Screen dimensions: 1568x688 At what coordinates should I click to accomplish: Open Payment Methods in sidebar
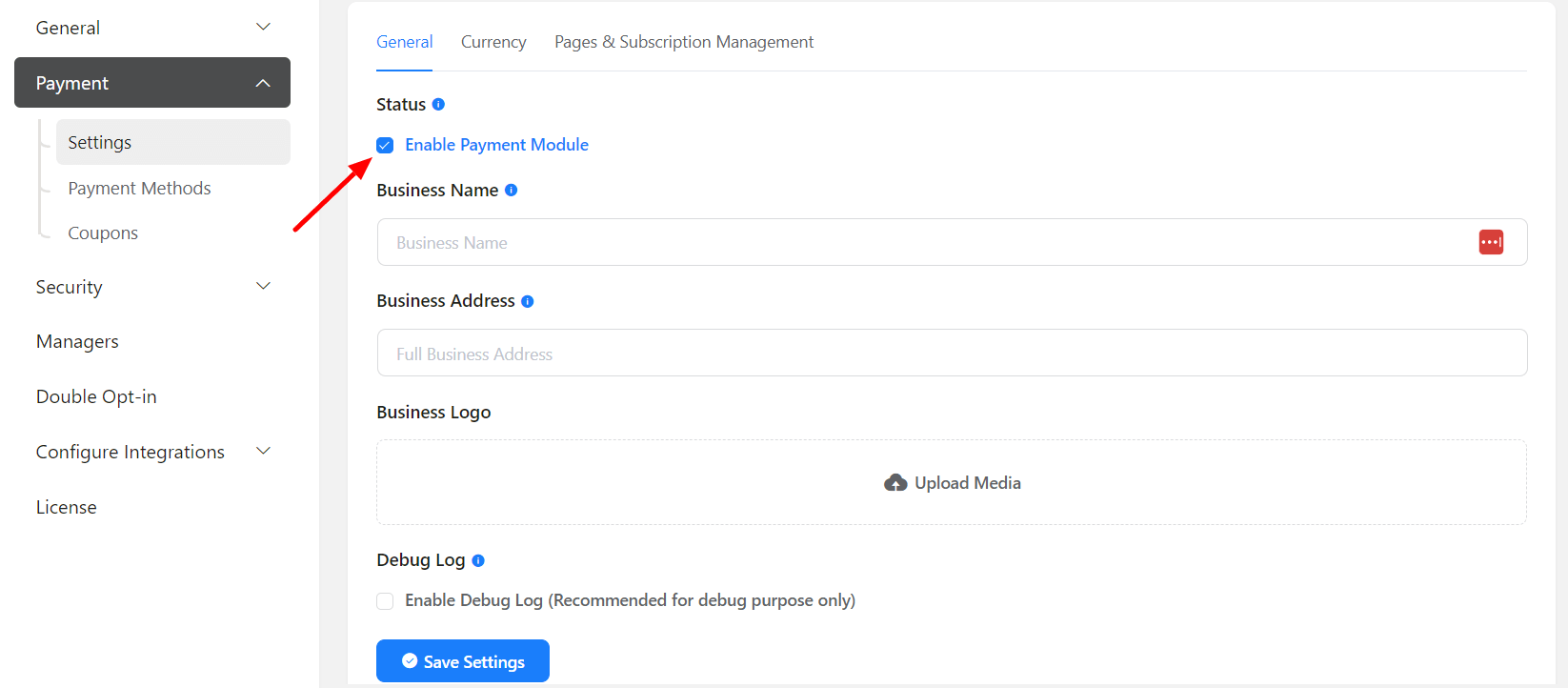(x=139, y=189)
